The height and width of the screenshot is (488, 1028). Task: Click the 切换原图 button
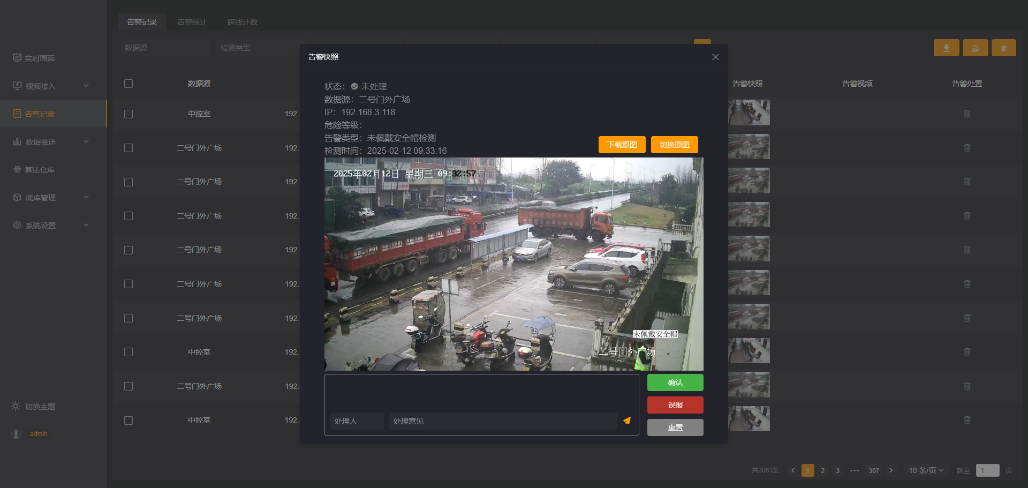[x=675, y=144]
